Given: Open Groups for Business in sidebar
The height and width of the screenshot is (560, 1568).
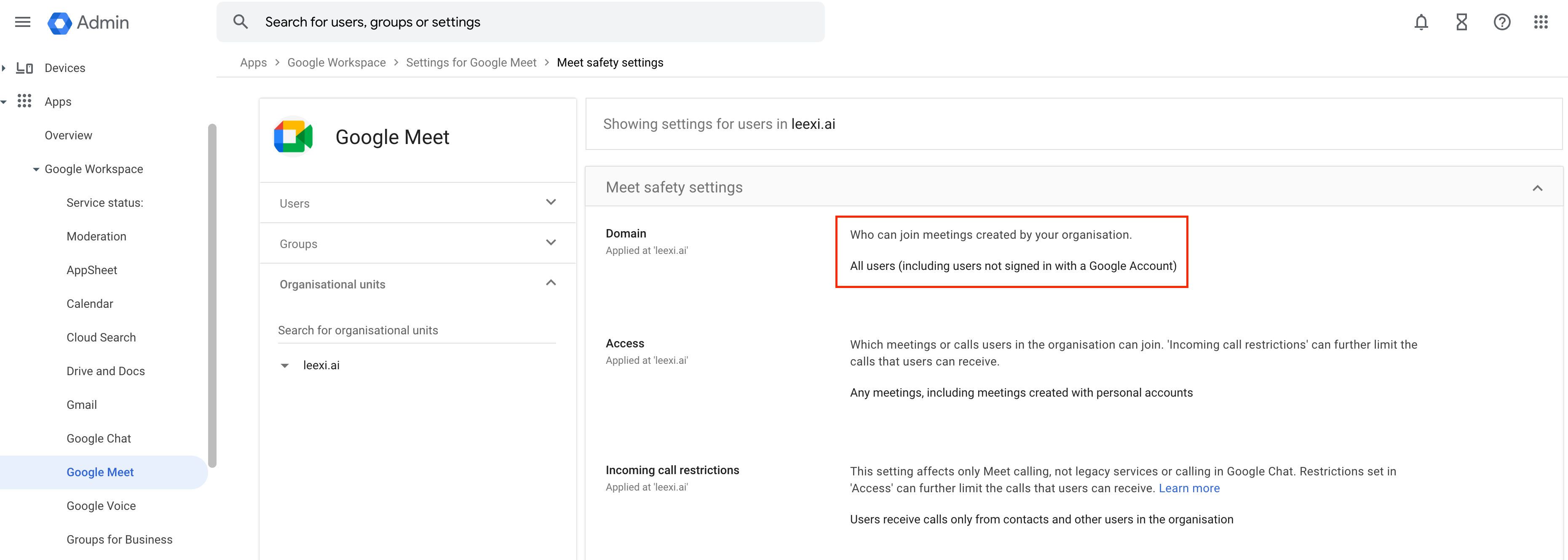Looking at the screenshot, I should (119, 539).
